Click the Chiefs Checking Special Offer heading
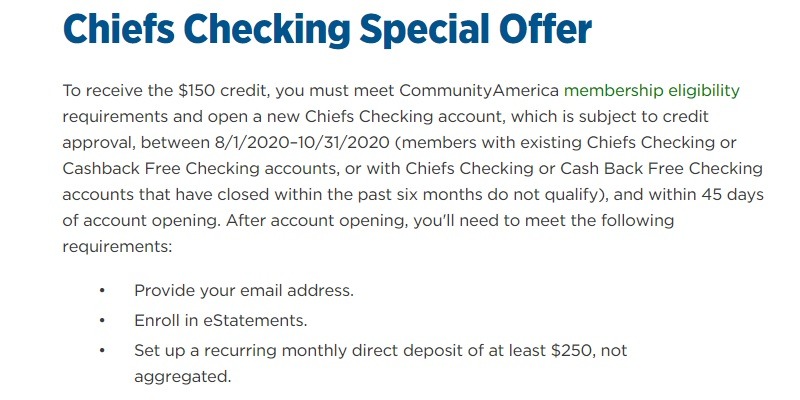 pos(327,30)
